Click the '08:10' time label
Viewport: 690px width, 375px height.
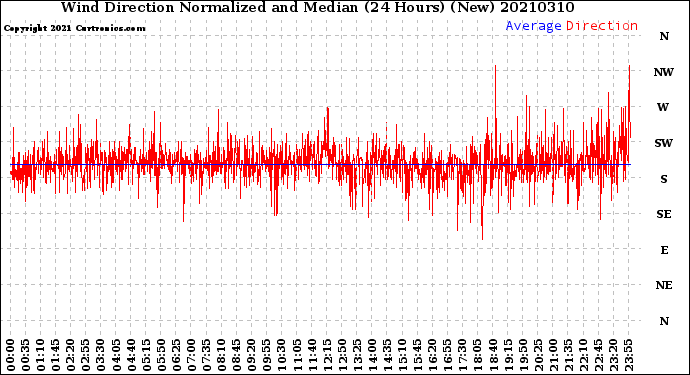[221, 355]
